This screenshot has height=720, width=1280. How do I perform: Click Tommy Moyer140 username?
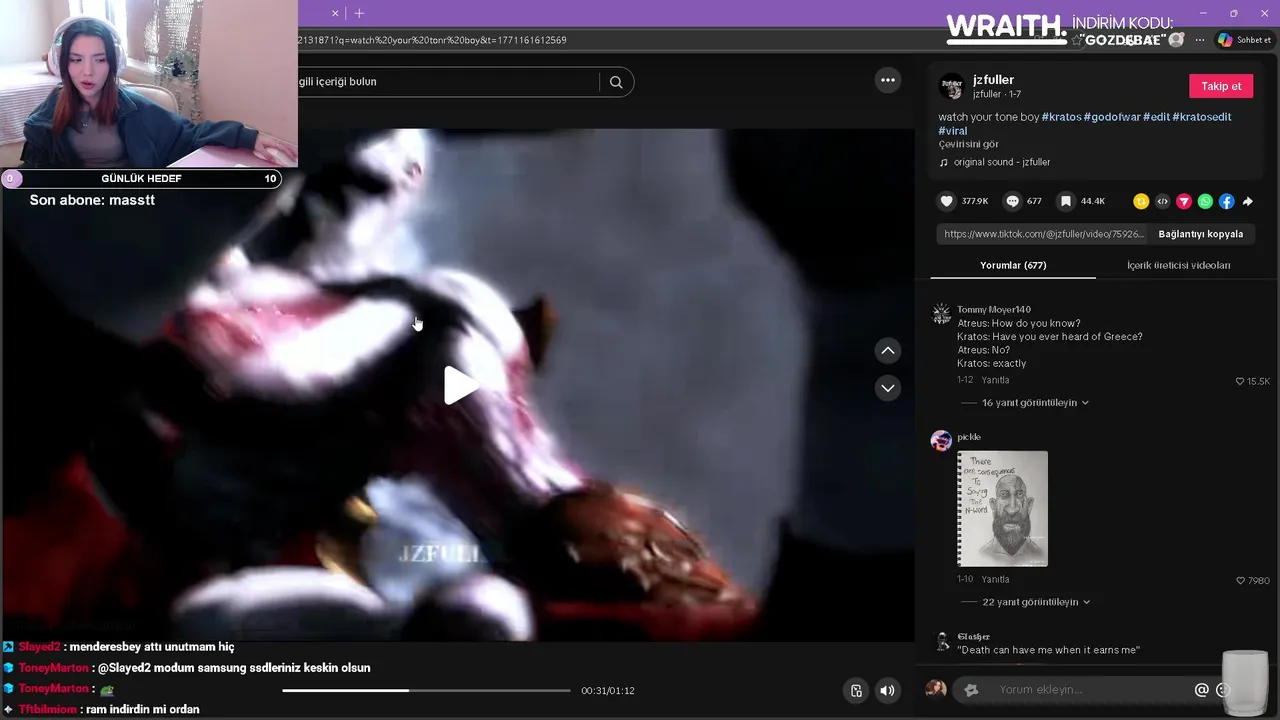(x=993, y=310)
